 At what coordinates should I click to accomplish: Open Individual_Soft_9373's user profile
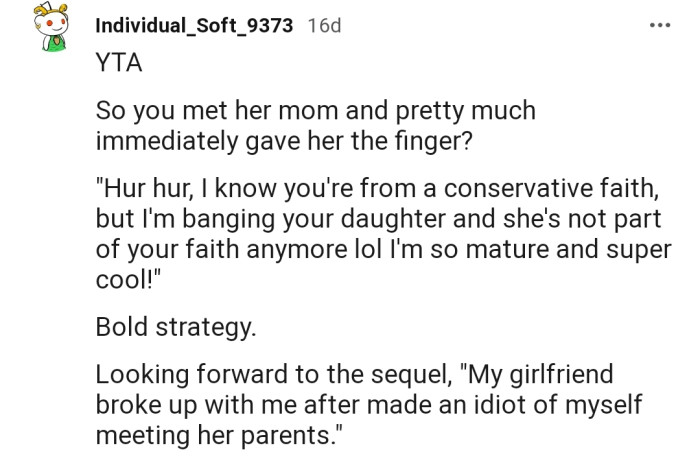(x=194, y=26)
